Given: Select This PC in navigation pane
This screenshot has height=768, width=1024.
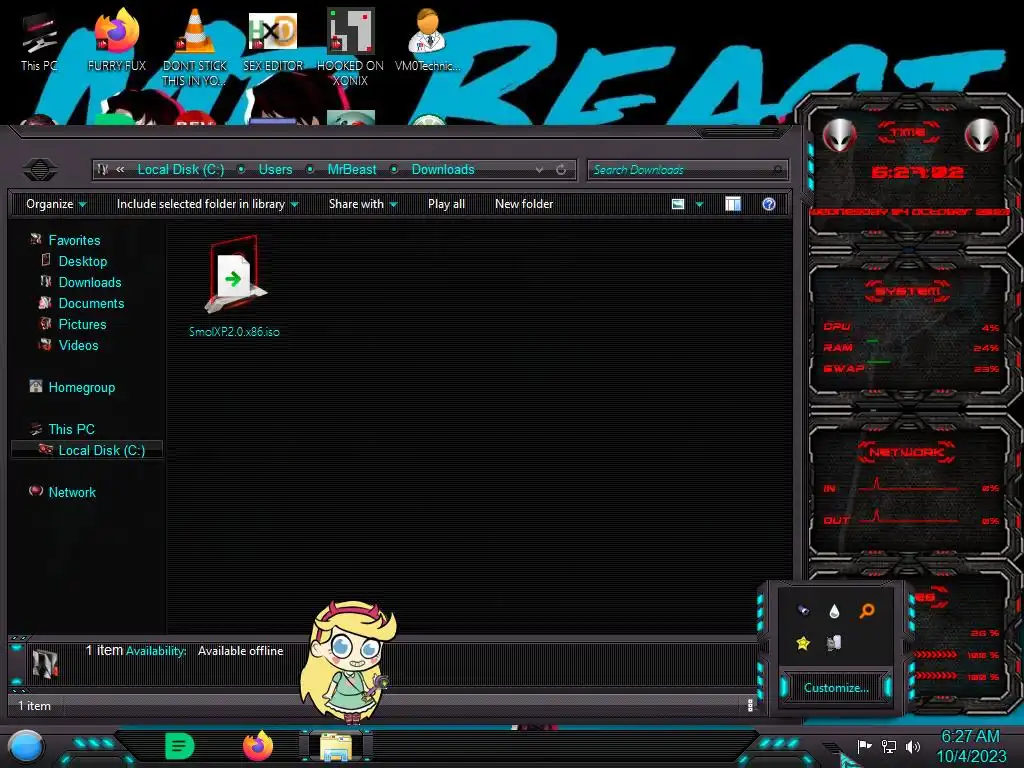Looking at the screenshot, I should 72,429.
